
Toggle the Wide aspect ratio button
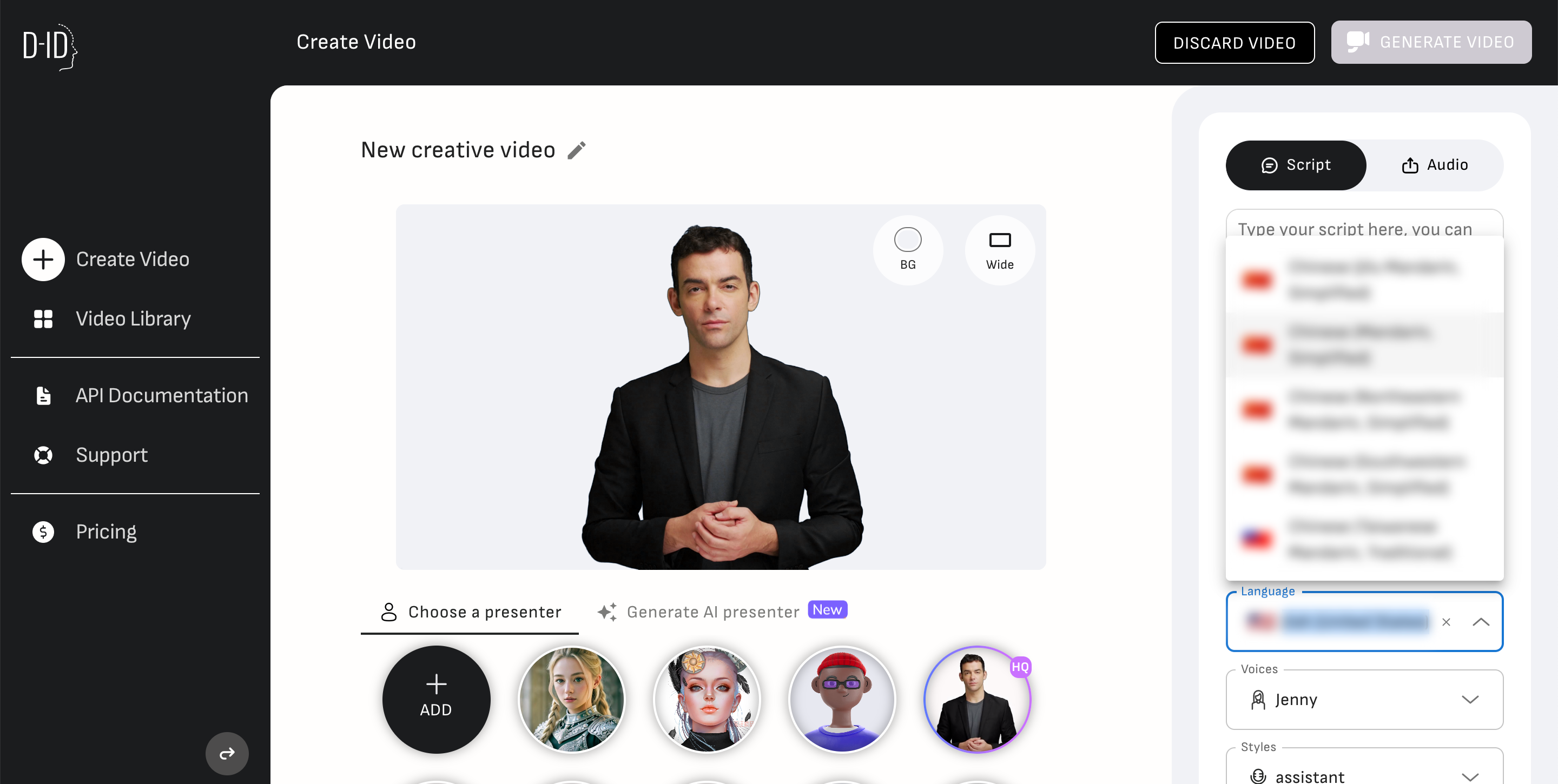(x=999, y=250)
